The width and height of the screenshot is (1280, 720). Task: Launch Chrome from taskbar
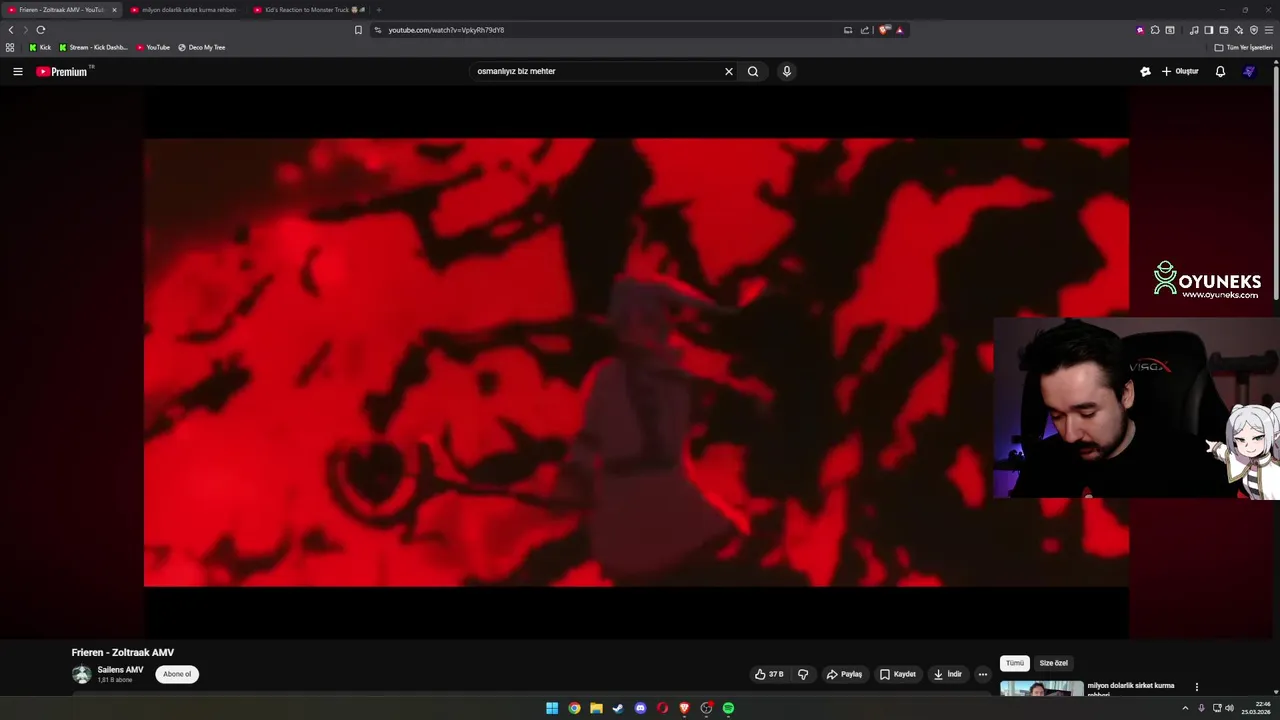tap(574, 708)
